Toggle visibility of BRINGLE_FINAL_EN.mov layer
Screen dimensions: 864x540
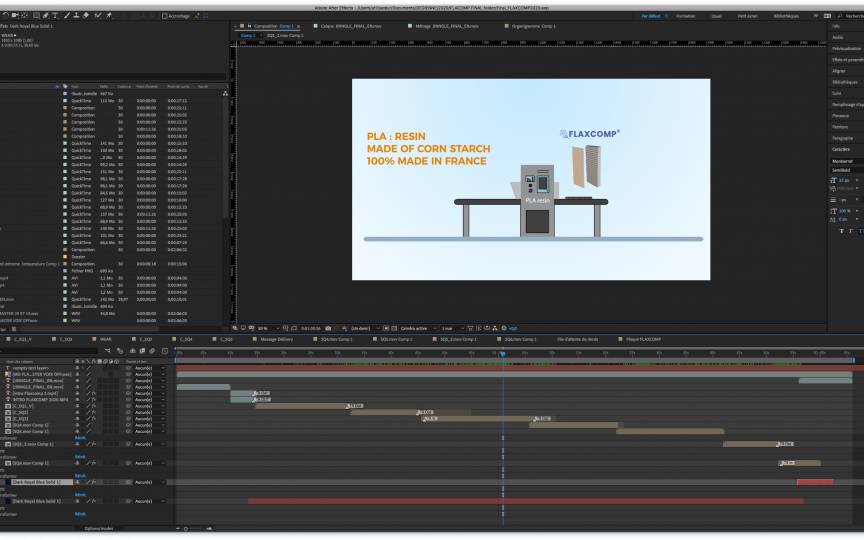[4, 380]
